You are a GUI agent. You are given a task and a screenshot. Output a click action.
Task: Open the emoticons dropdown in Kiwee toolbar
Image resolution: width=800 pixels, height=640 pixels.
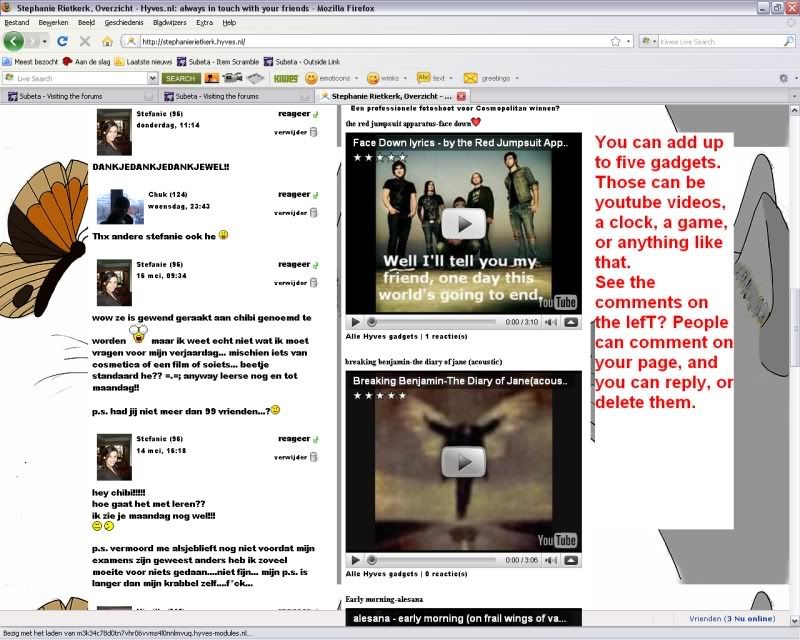332,78
